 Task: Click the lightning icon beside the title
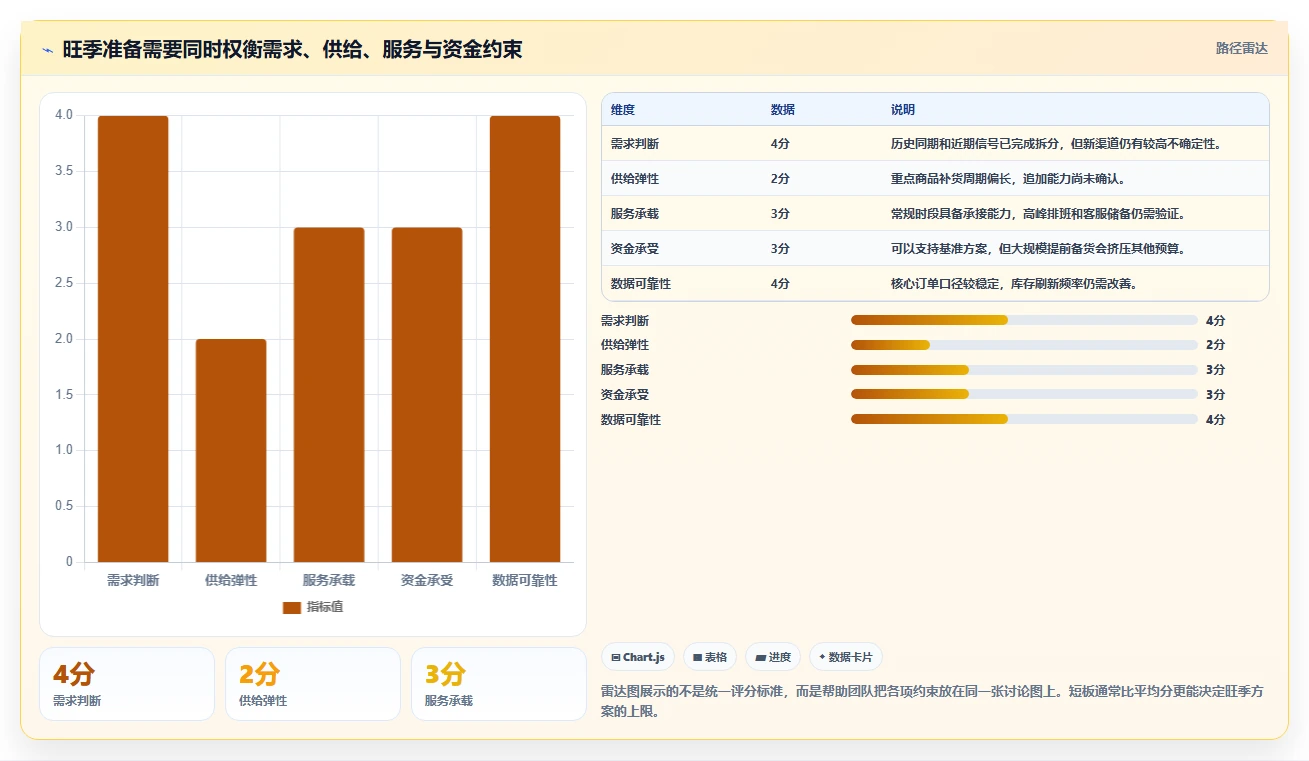(47, 50)
